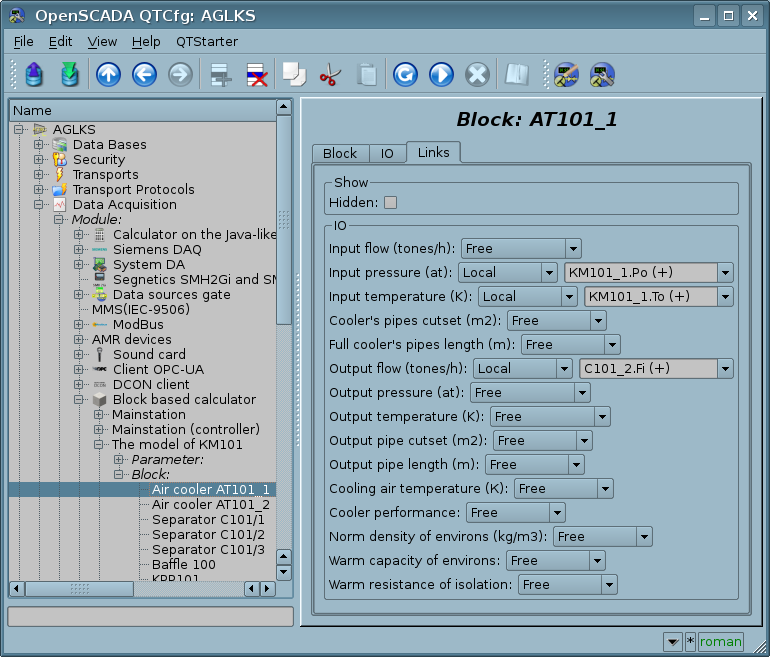The height and width of the screenshot is (657, 770).
Task: Click the Load from database icon
Action: pos(34,75)
